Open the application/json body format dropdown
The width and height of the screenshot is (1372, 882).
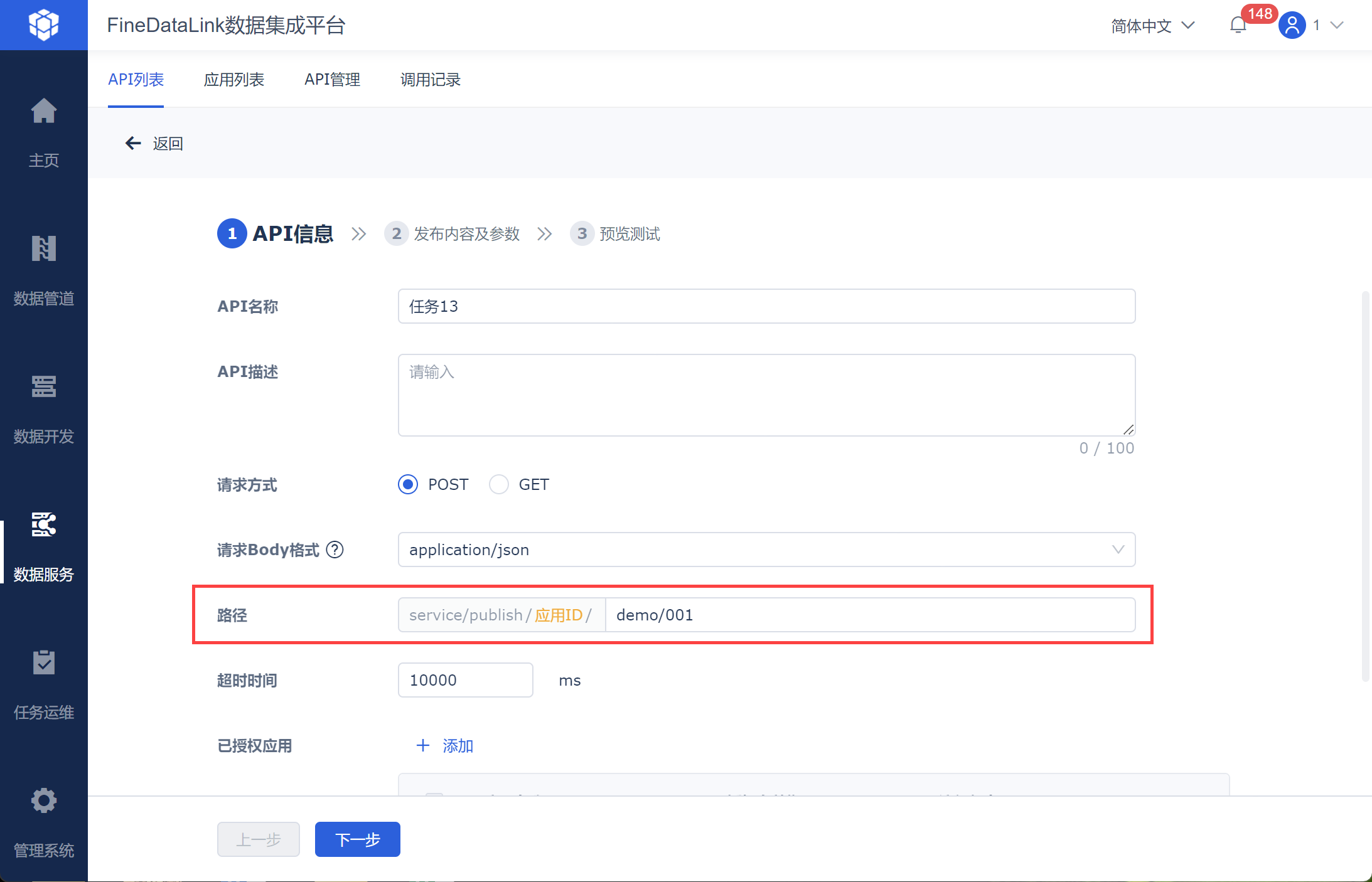(766, 550)
